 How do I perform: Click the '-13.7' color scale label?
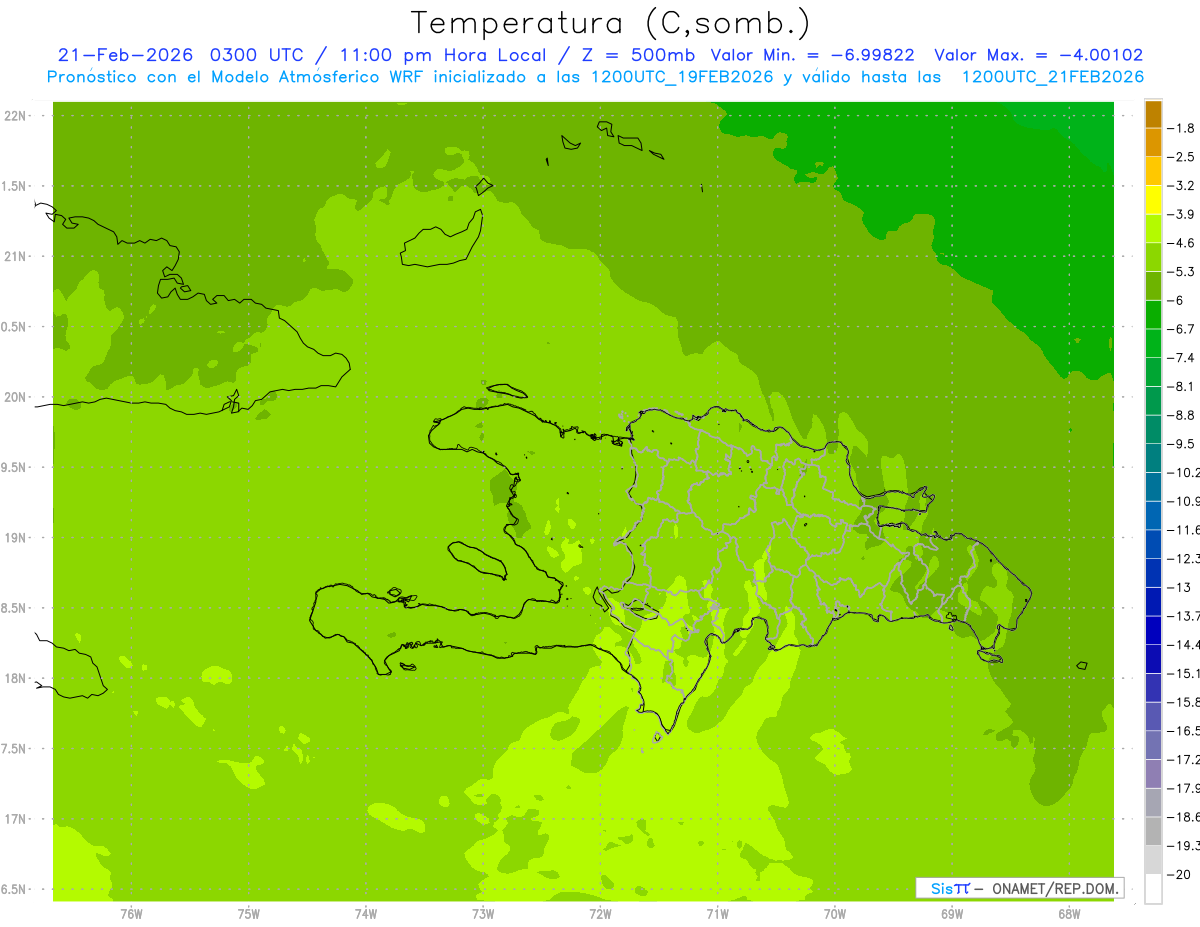[1185, 615]
